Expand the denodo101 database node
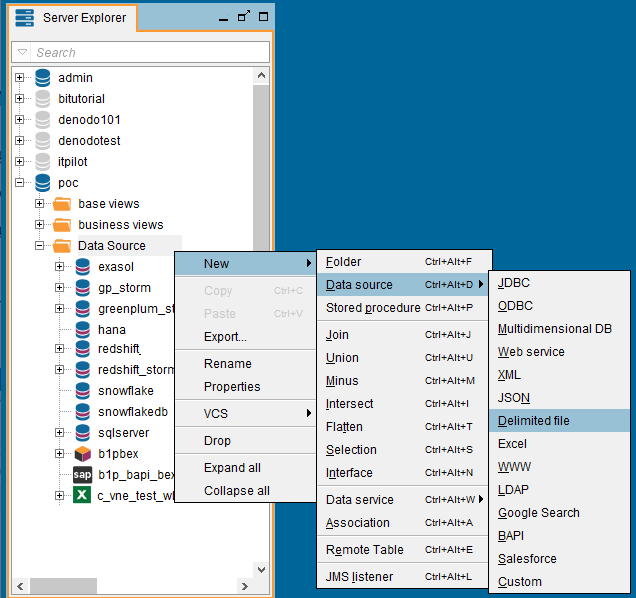 coord(19,120)
